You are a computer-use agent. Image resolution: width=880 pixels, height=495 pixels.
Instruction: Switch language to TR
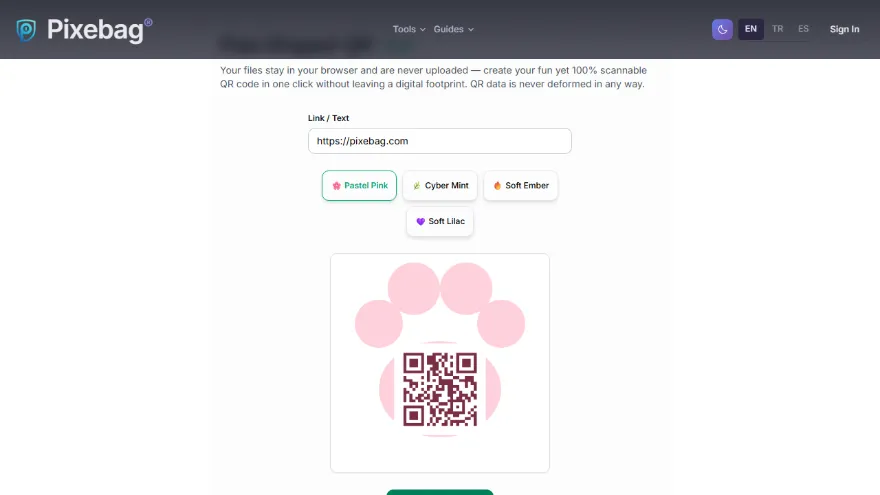(x=777, y=29)
